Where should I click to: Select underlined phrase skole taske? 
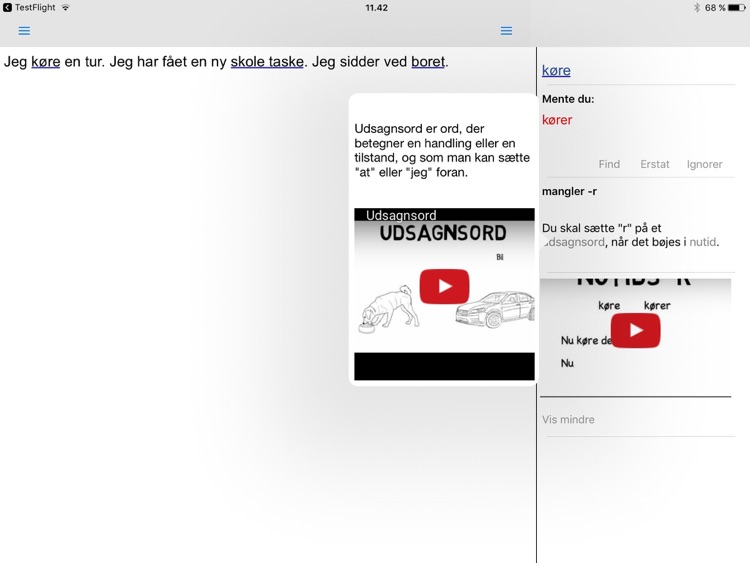267,62
